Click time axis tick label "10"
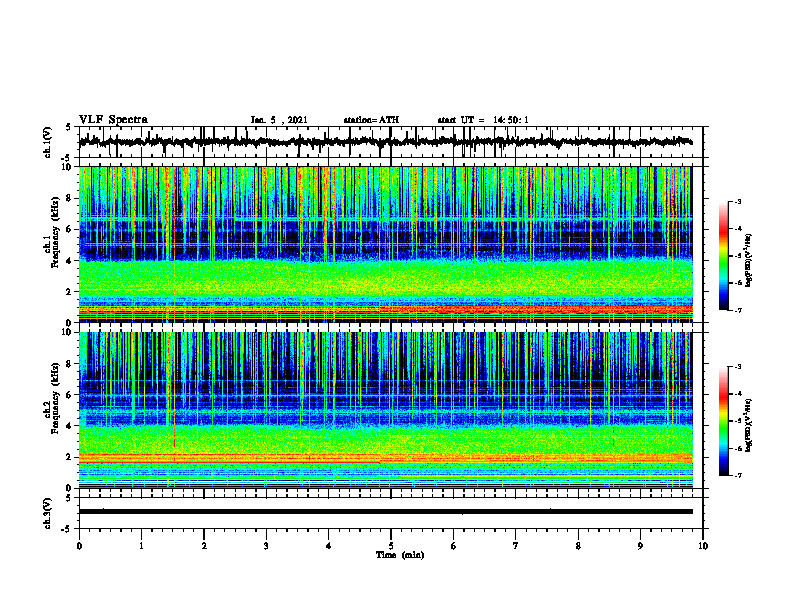Viewport: 792px width, 612px height. (703, 546)
